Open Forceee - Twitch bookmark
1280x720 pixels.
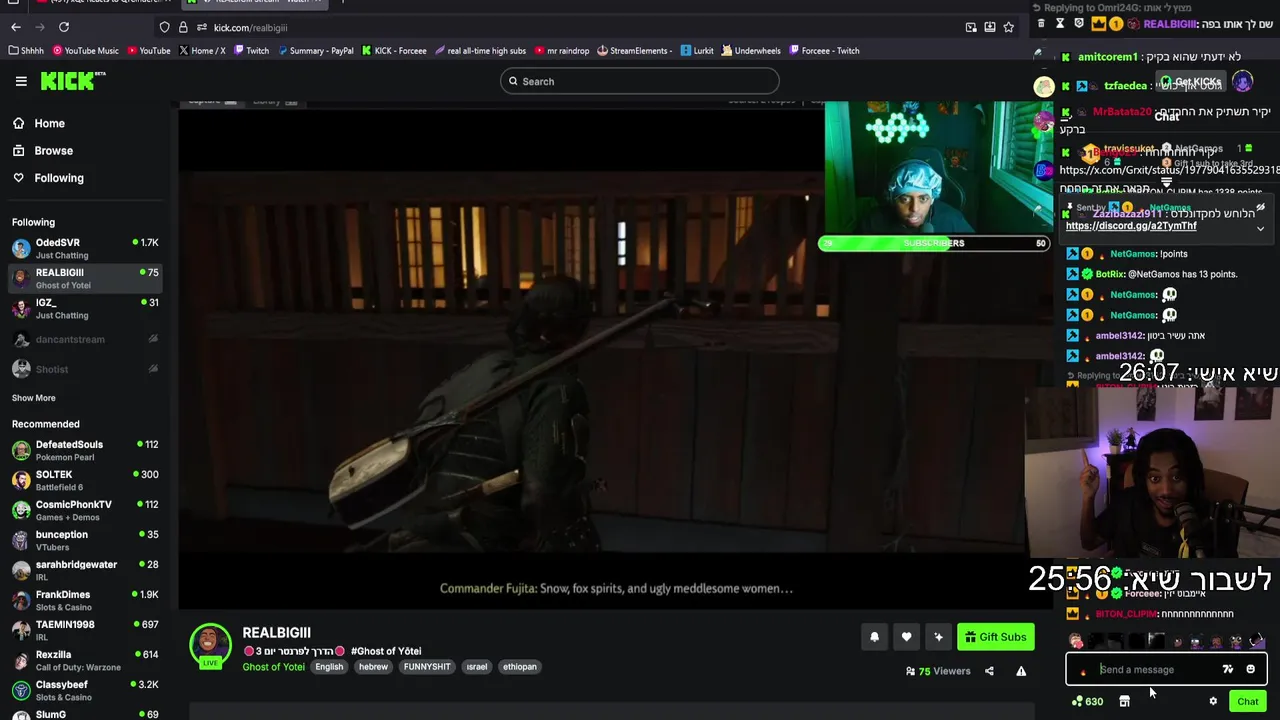(x=824, y=51)
